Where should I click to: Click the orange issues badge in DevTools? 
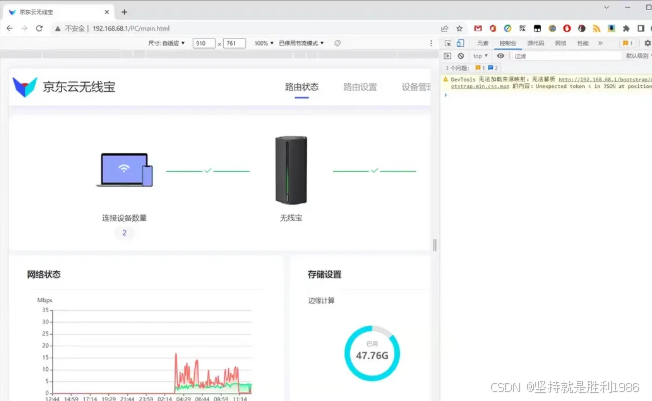coord(627,43)
